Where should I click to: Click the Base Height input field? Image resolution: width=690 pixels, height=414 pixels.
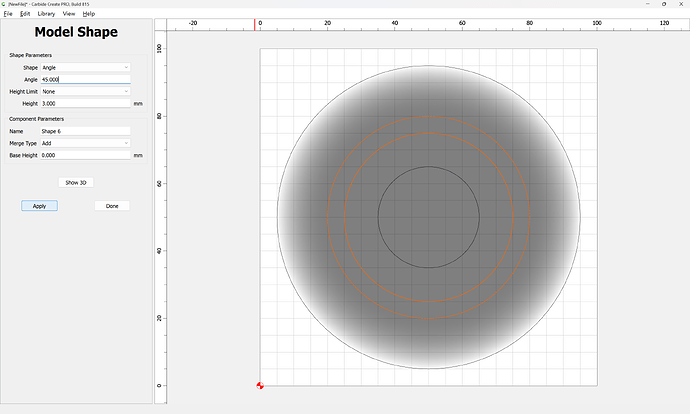pos(85,155)
